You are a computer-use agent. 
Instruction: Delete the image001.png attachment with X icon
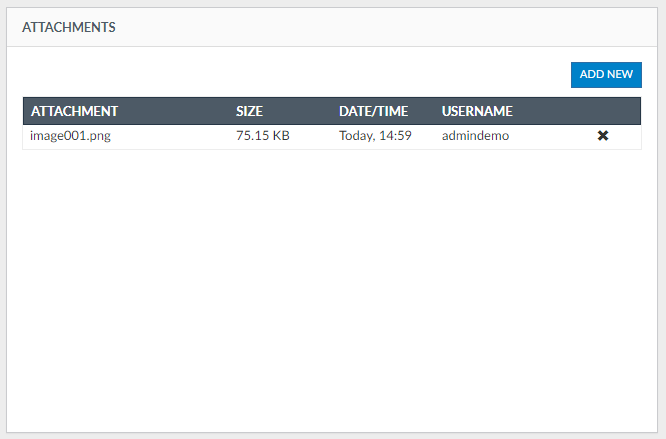pos(603,136)
